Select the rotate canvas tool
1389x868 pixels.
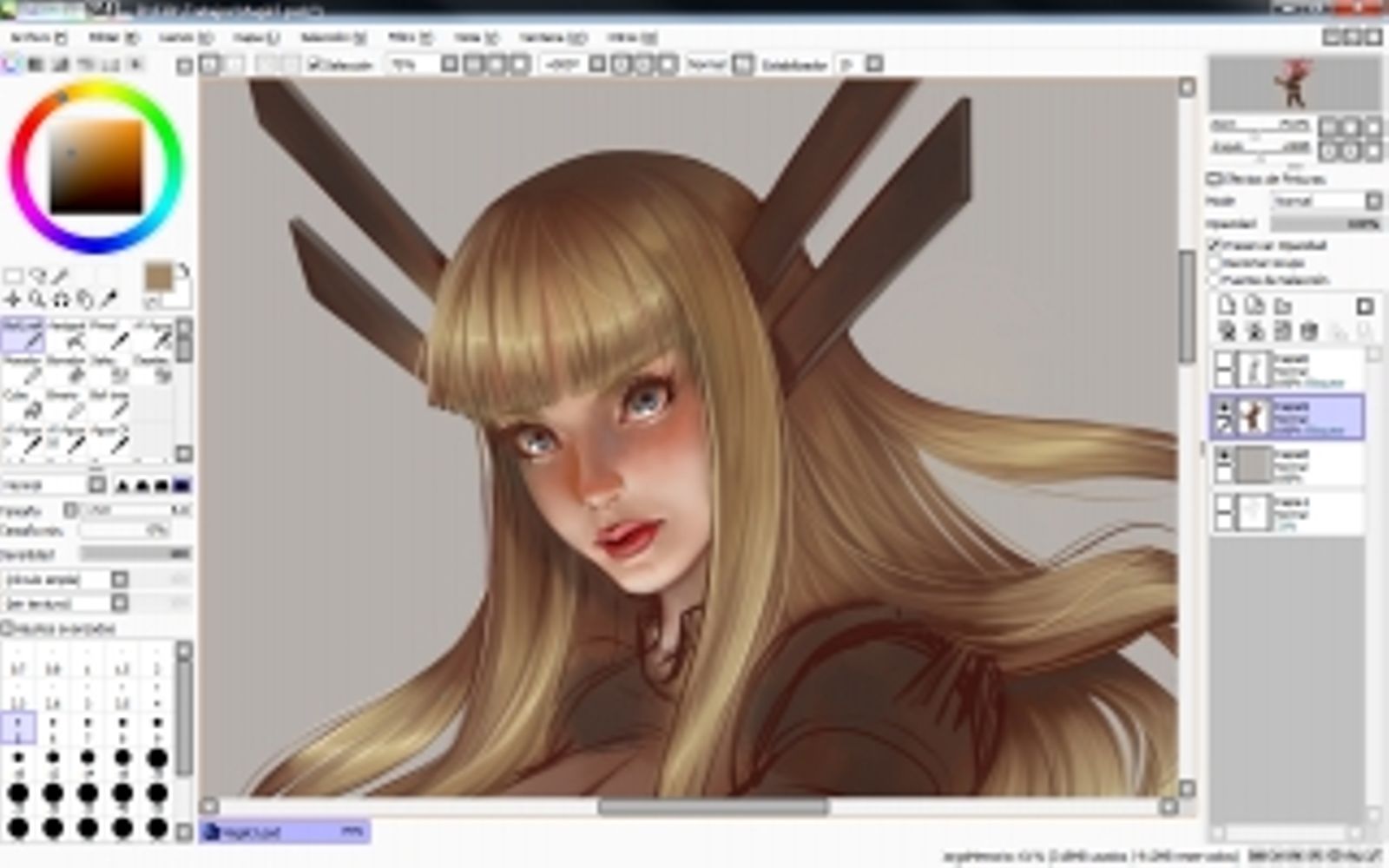pyautogui.click(x=61, y=300)
